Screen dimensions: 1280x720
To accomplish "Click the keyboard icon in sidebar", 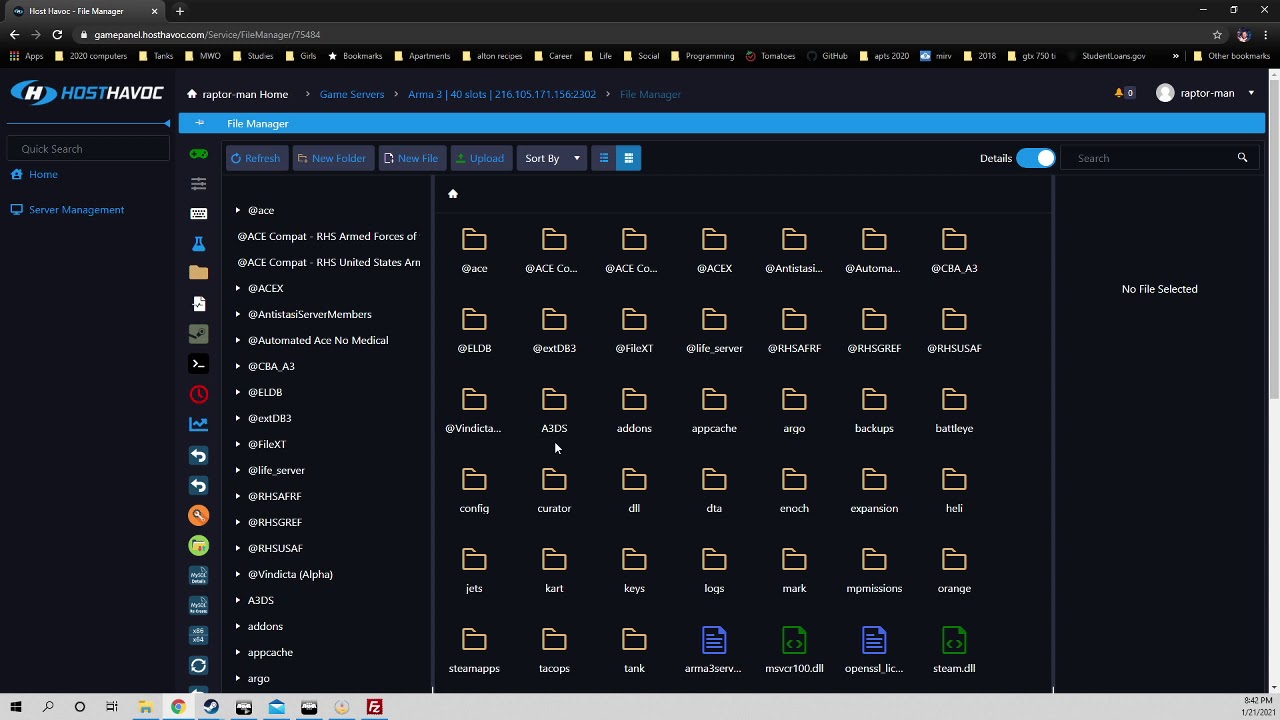I will click(198, 213).
